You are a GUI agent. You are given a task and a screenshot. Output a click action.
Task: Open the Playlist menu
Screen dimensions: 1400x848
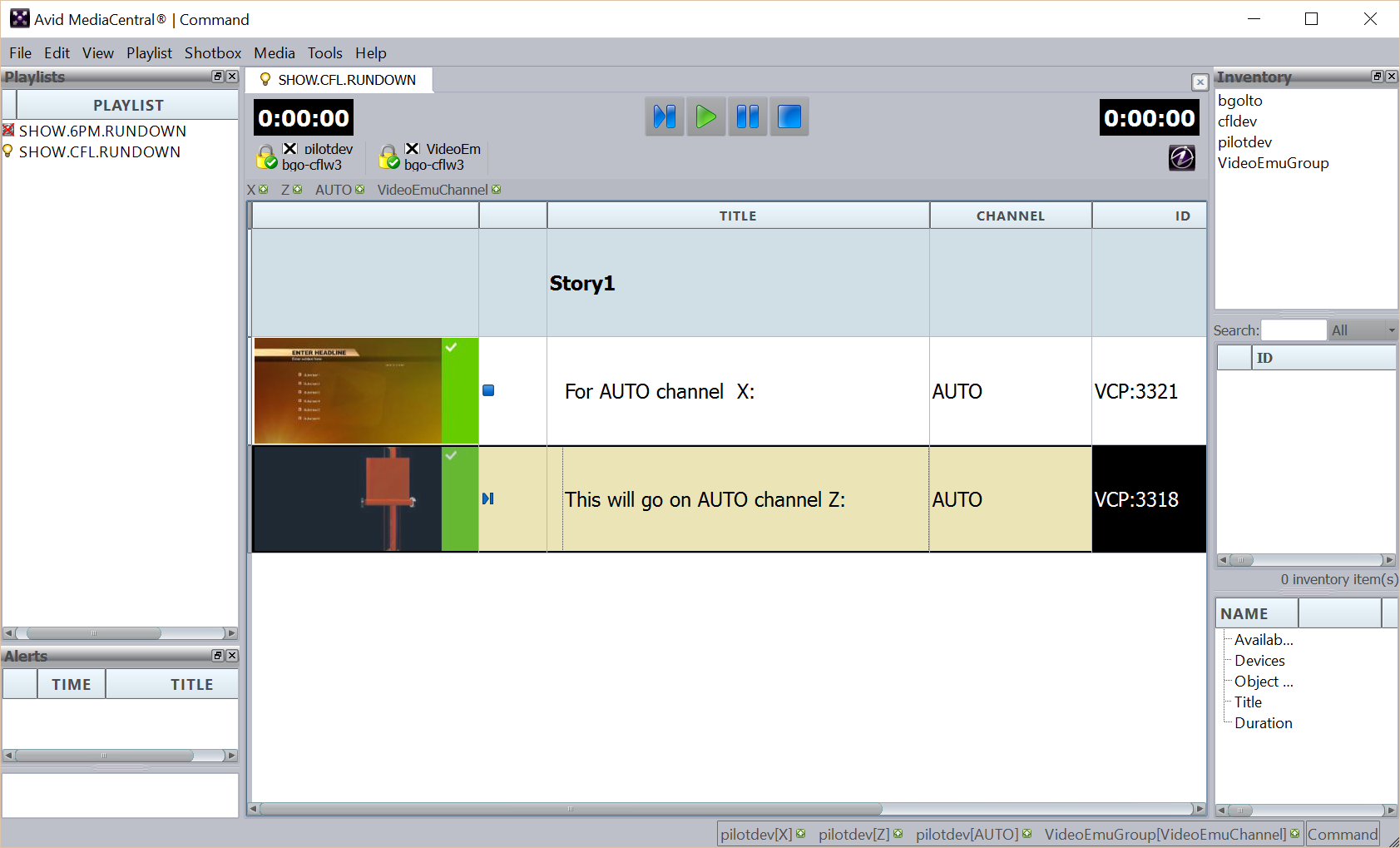click(x=149, y=52)
